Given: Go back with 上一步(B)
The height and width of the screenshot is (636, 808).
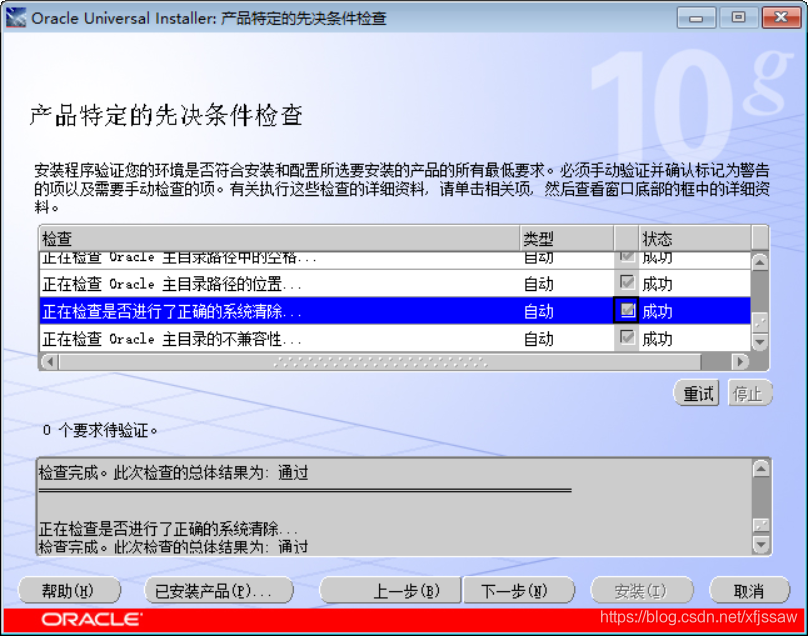Looking at the screenshot, I should click(390, 591).
